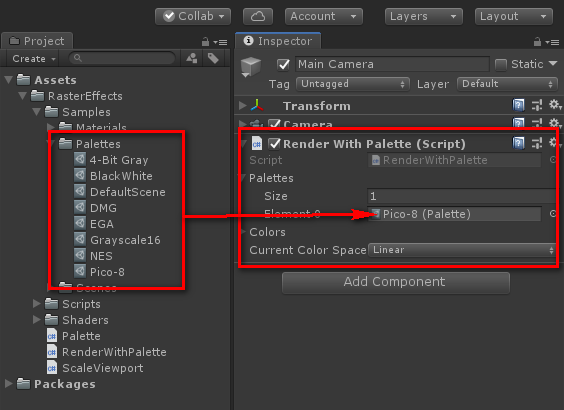Expand the Shaders folder
The height and width of the screenshot is (410, 564).
(37, 320)
